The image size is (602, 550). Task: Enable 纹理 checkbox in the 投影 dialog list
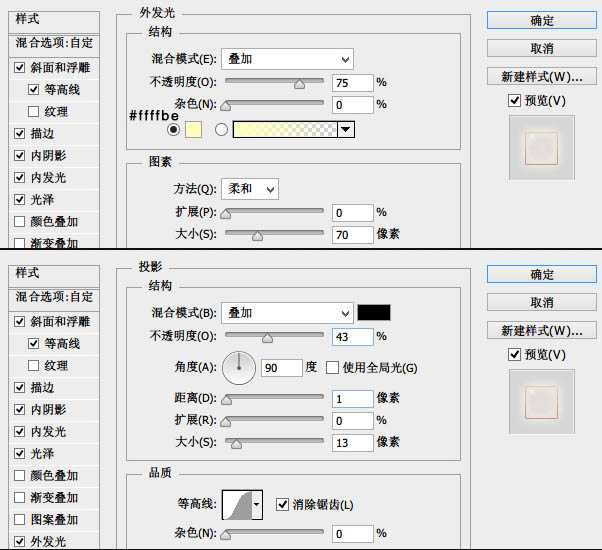click(x=33, y=365)
